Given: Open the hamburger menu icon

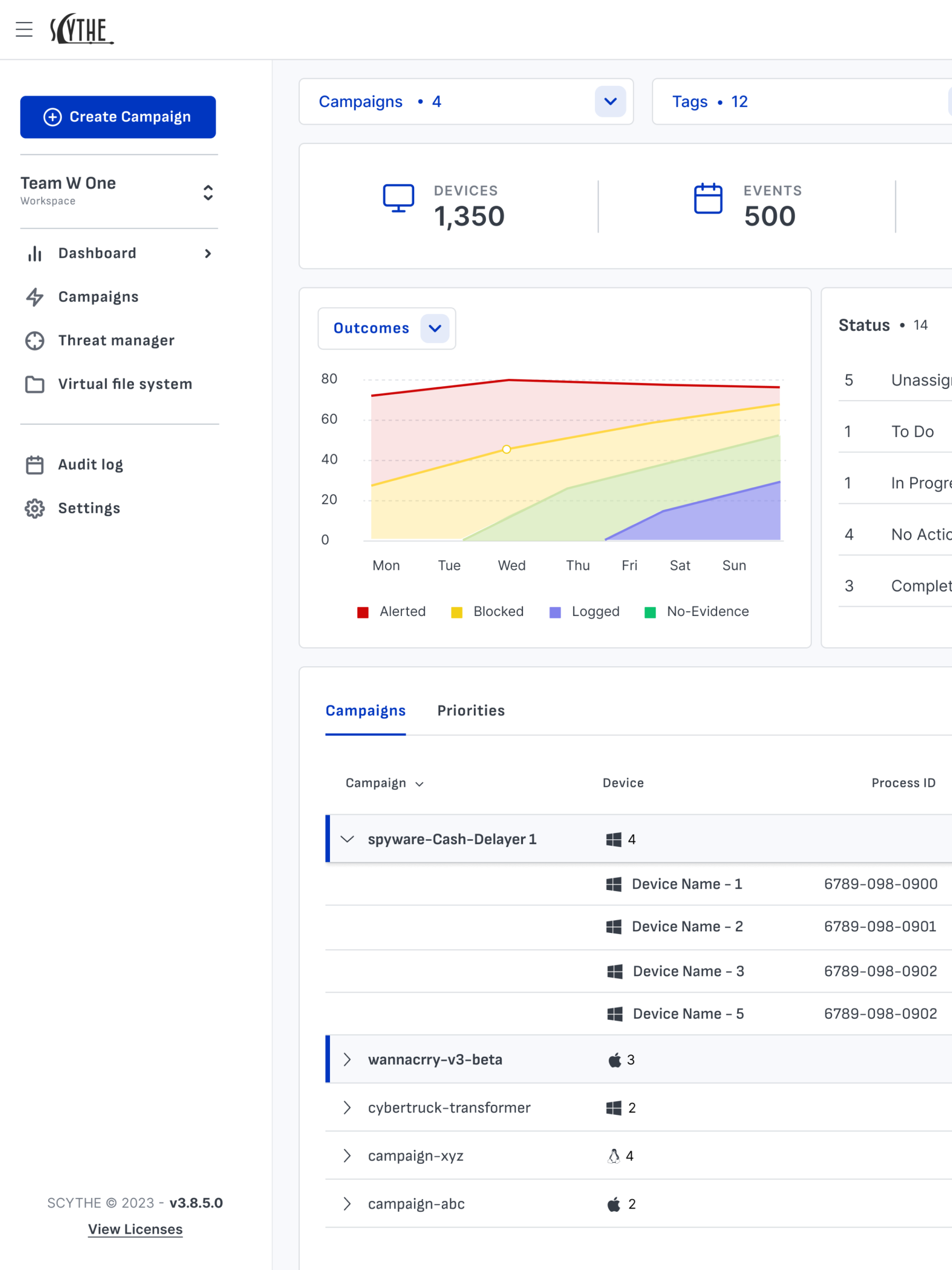Looking at the screenshot, I should tap(24, 29).
